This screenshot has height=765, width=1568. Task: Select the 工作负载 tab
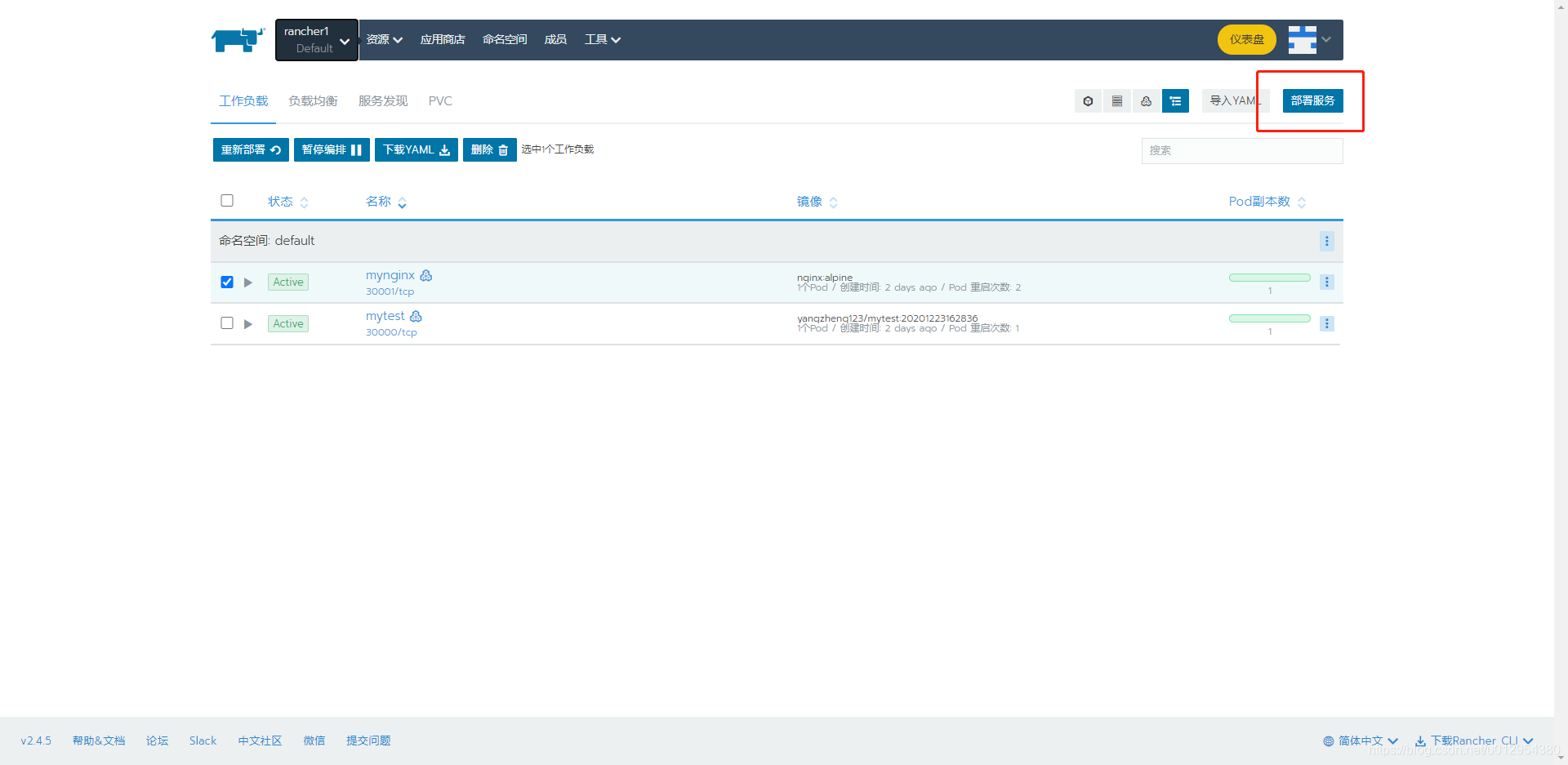coord(243,101)
